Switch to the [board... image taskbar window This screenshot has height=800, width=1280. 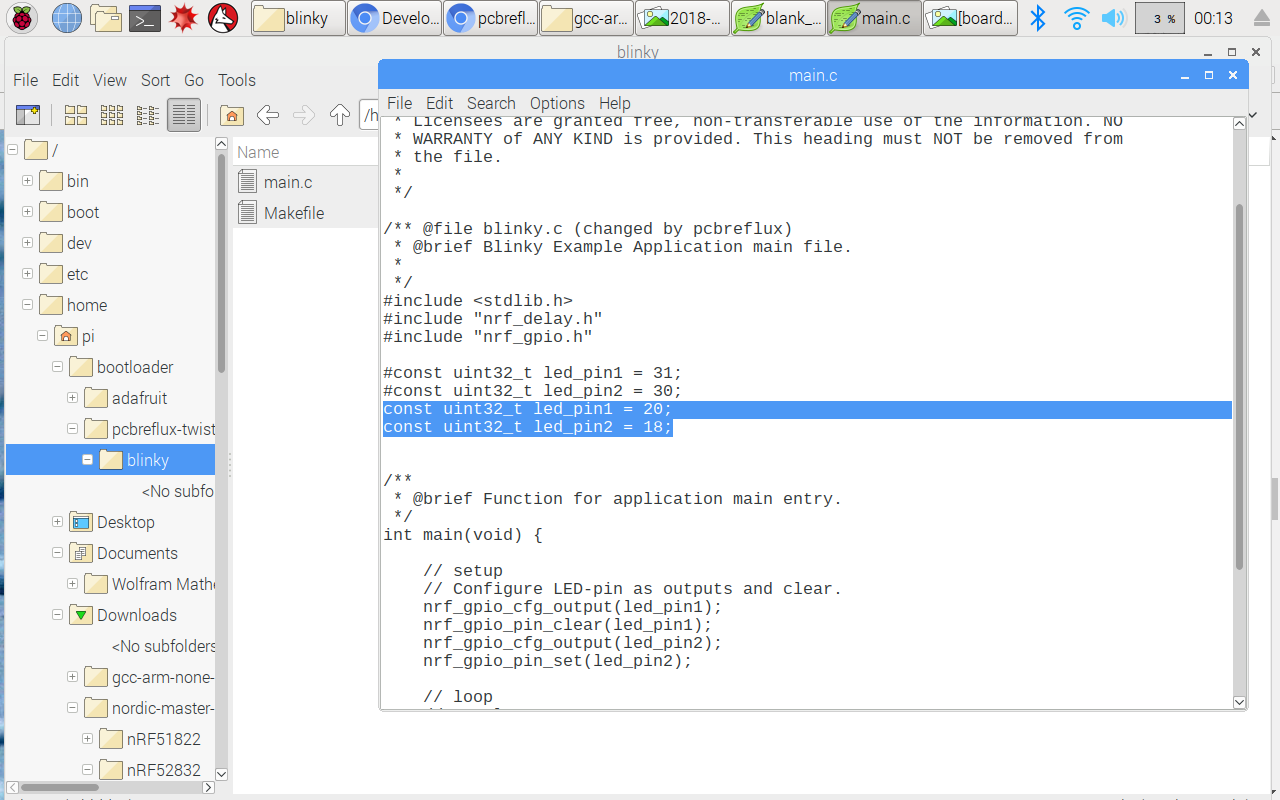pyautogui.click(x=970, y=18)
